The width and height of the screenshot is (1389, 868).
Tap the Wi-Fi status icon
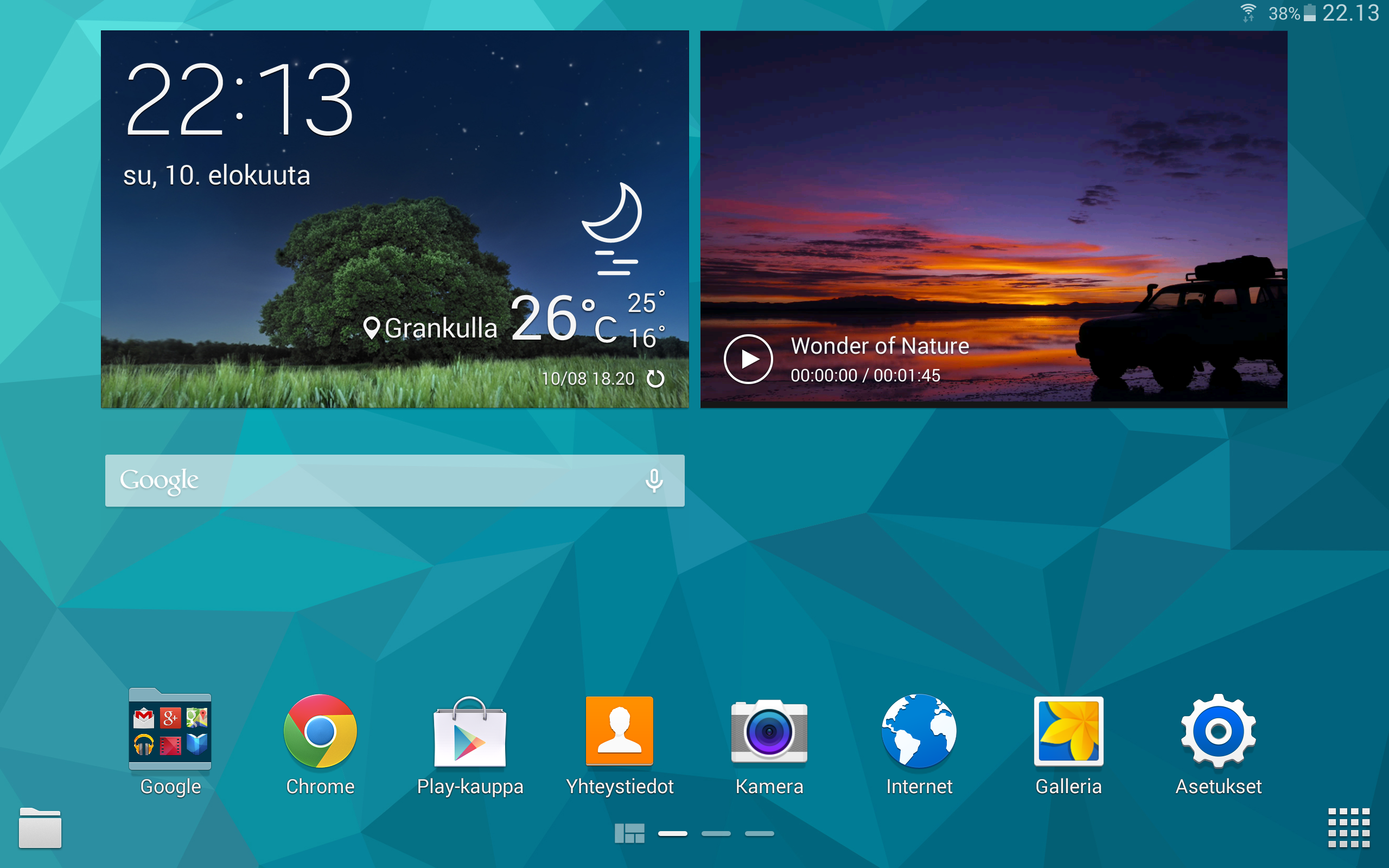click(x=1248, y=12)
